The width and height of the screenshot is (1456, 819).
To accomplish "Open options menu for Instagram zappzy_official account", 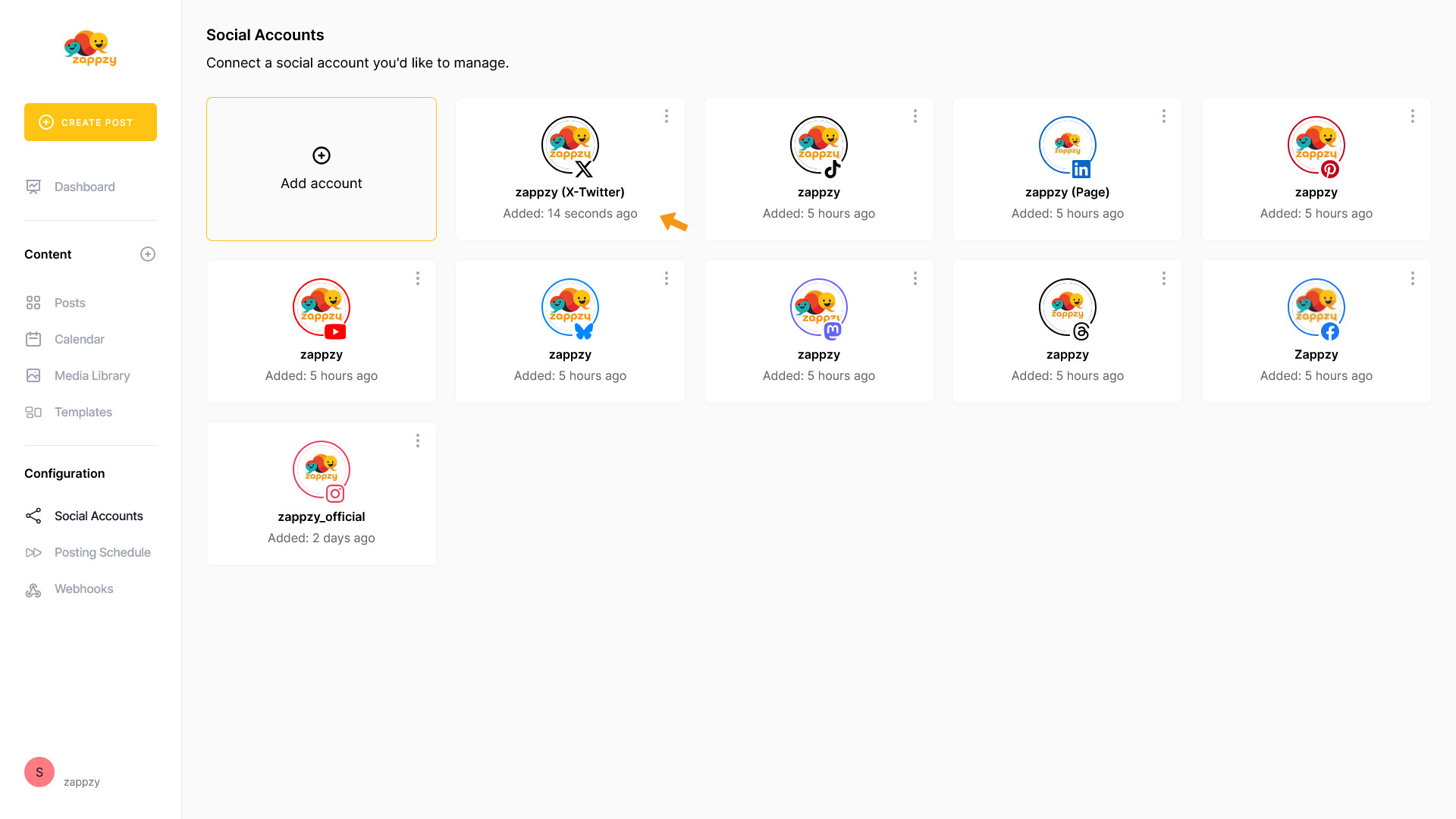I will [x=418, y=441].
